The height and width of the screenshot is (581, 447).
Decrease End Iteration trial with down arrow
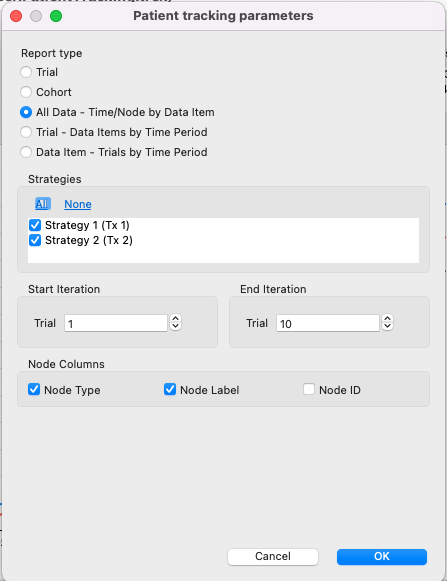click(388, 326)
